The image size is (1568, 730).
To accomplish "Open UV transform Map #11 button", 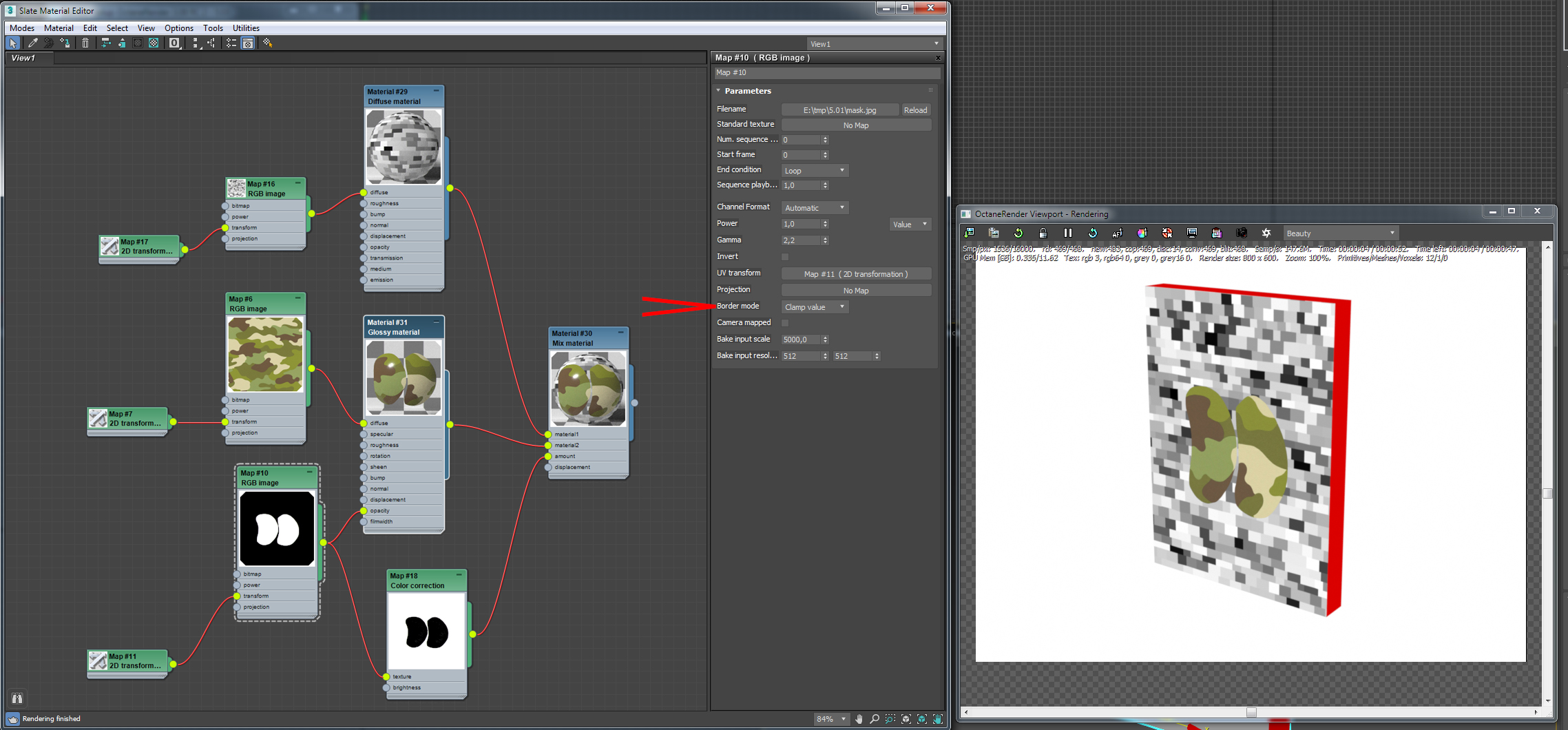I will pyautogui.click(x=856, y=274).
